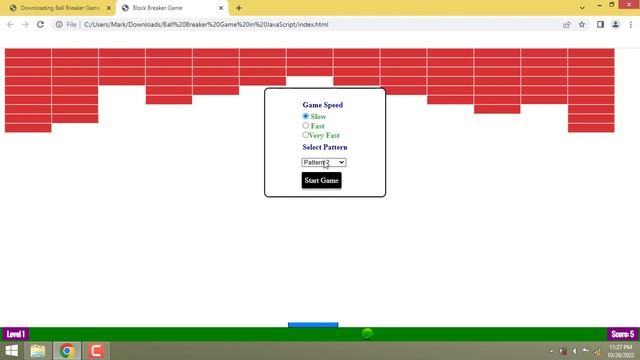Click the Level 1 label
The width and height of the screenshot is (640, 360).
[x=16, y=334]
